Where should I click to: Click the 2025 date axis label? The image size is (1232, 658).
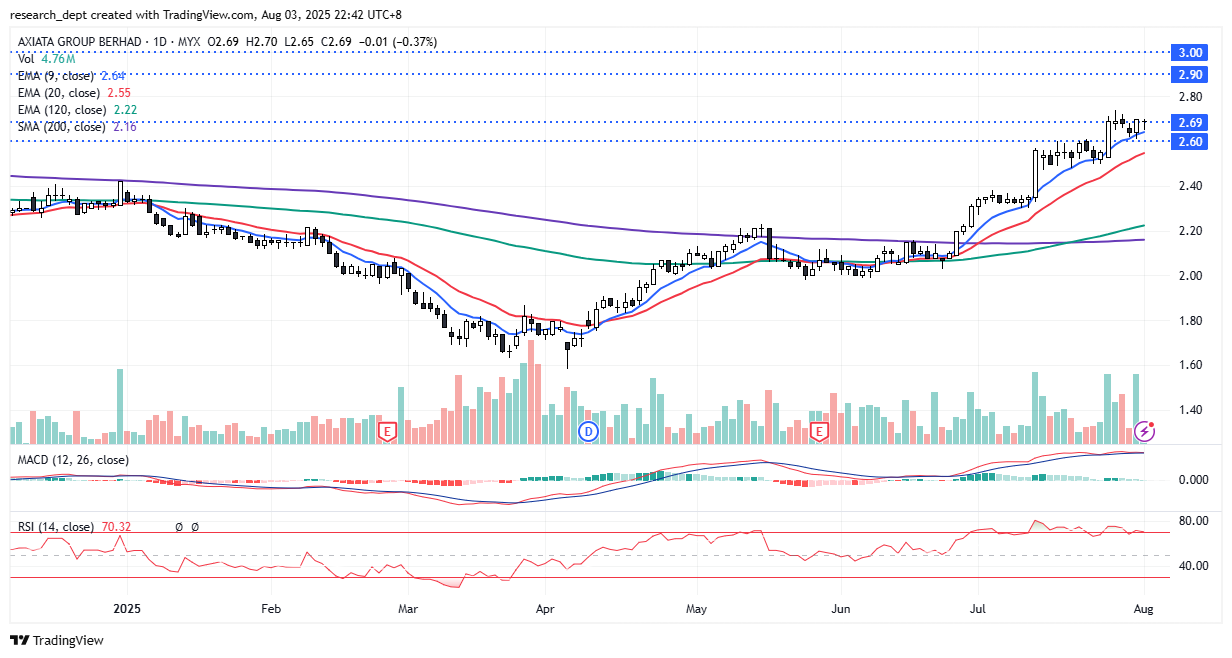pyautogui.click(x=128, y=608)
